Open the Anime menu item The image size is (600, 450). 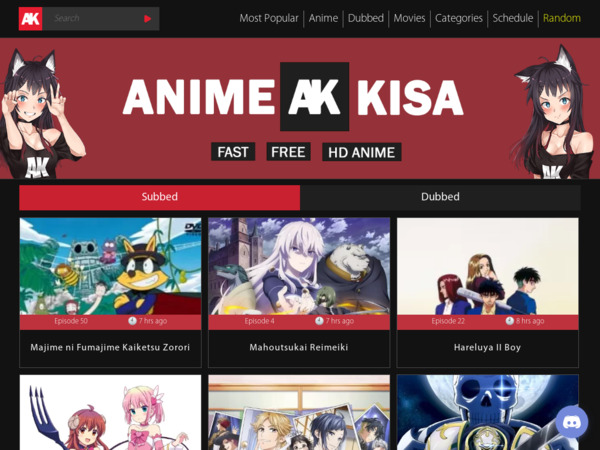[x=323, y=18]
